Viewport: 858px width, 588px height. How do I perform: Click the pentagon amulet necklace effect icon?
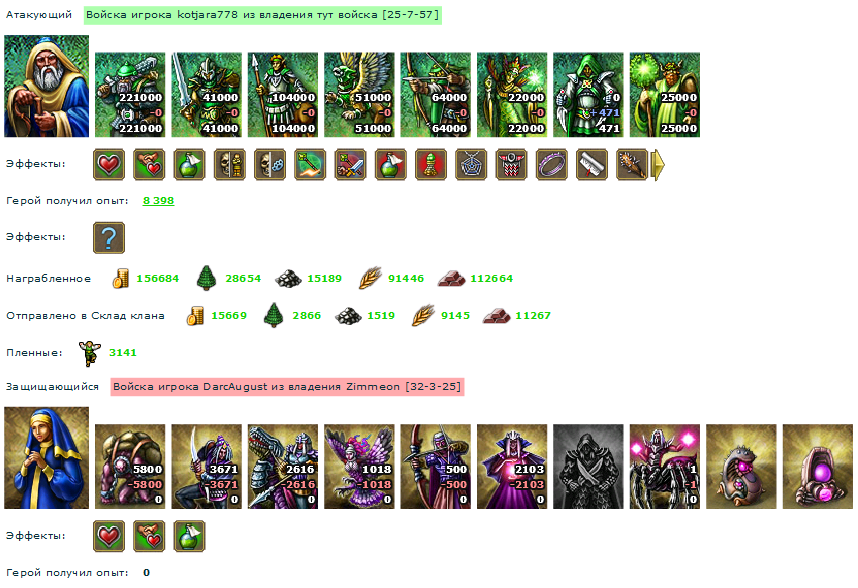471,164
